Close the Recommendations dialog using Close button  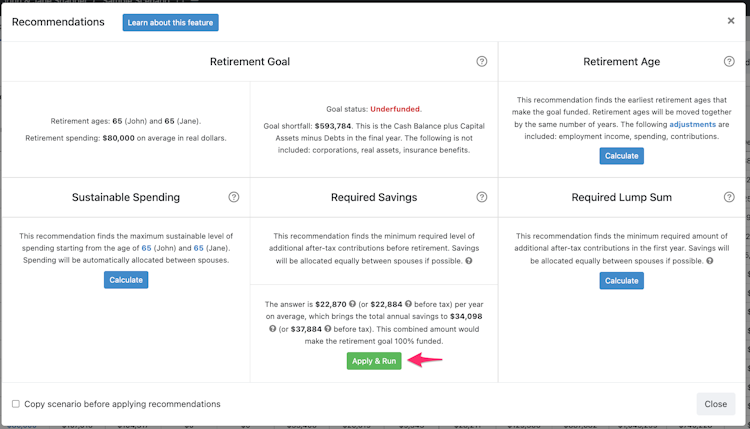click(x=715, y=404)
